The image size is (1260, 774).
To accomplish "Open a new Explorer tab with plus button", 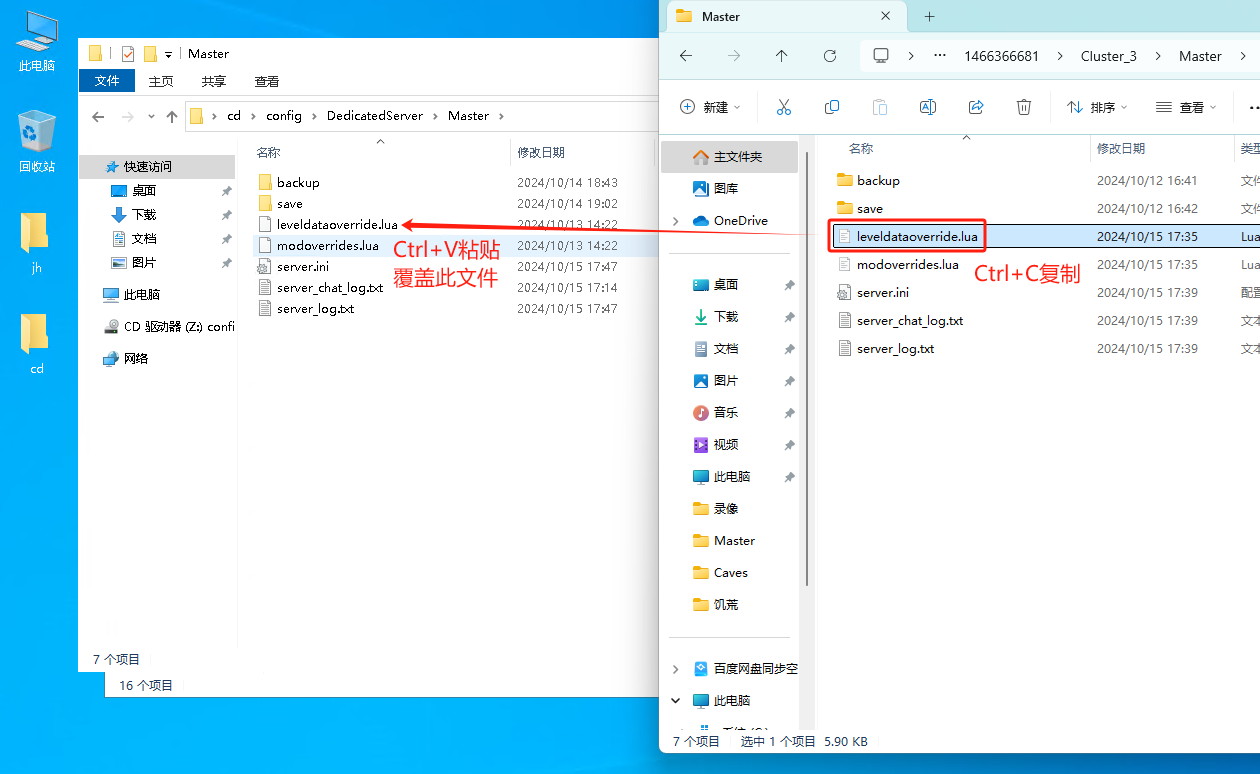I will [929, 16].
